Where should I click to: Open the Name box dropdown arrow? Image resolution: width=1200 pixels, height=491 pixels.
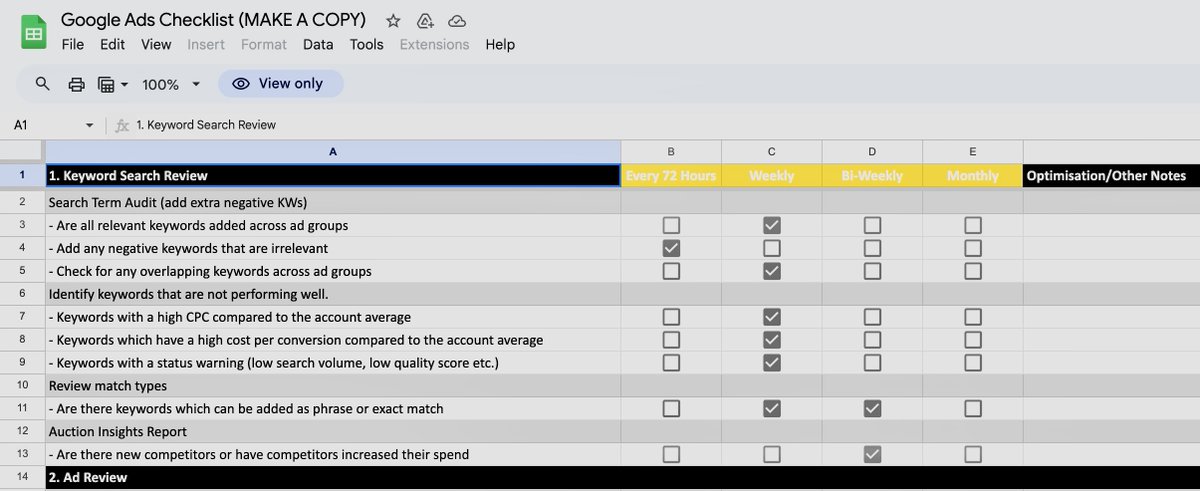[x=90, y=125]
